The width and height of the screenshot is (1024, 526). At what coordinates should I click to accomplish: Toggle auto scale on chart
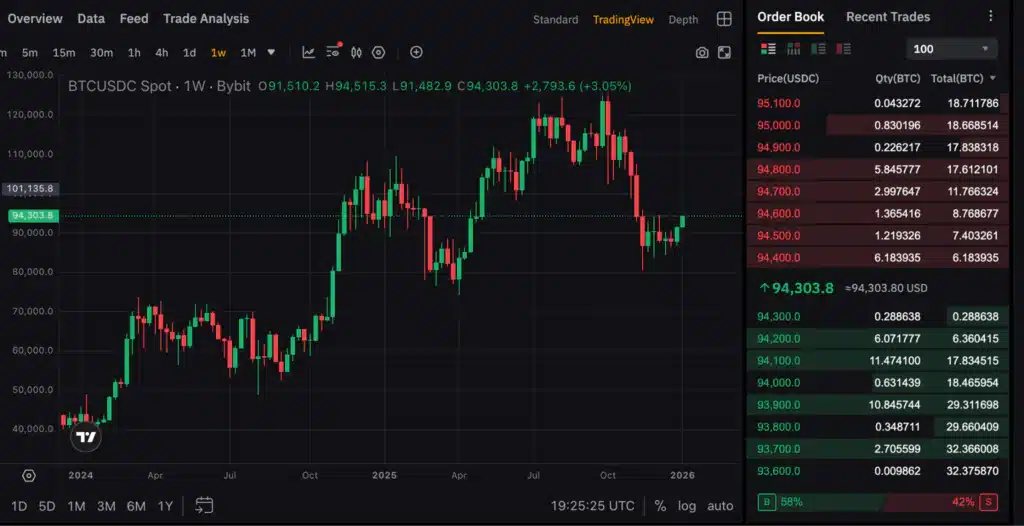pos(720,506)
